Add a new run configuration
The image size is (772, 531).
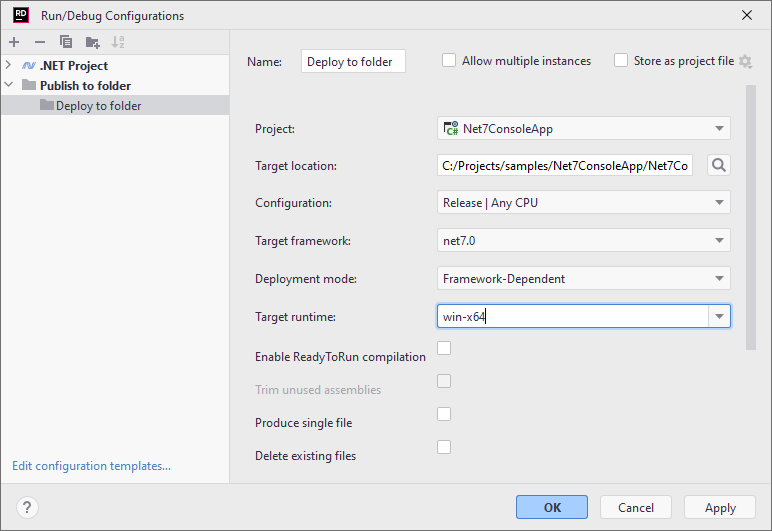tap(14, 42)
